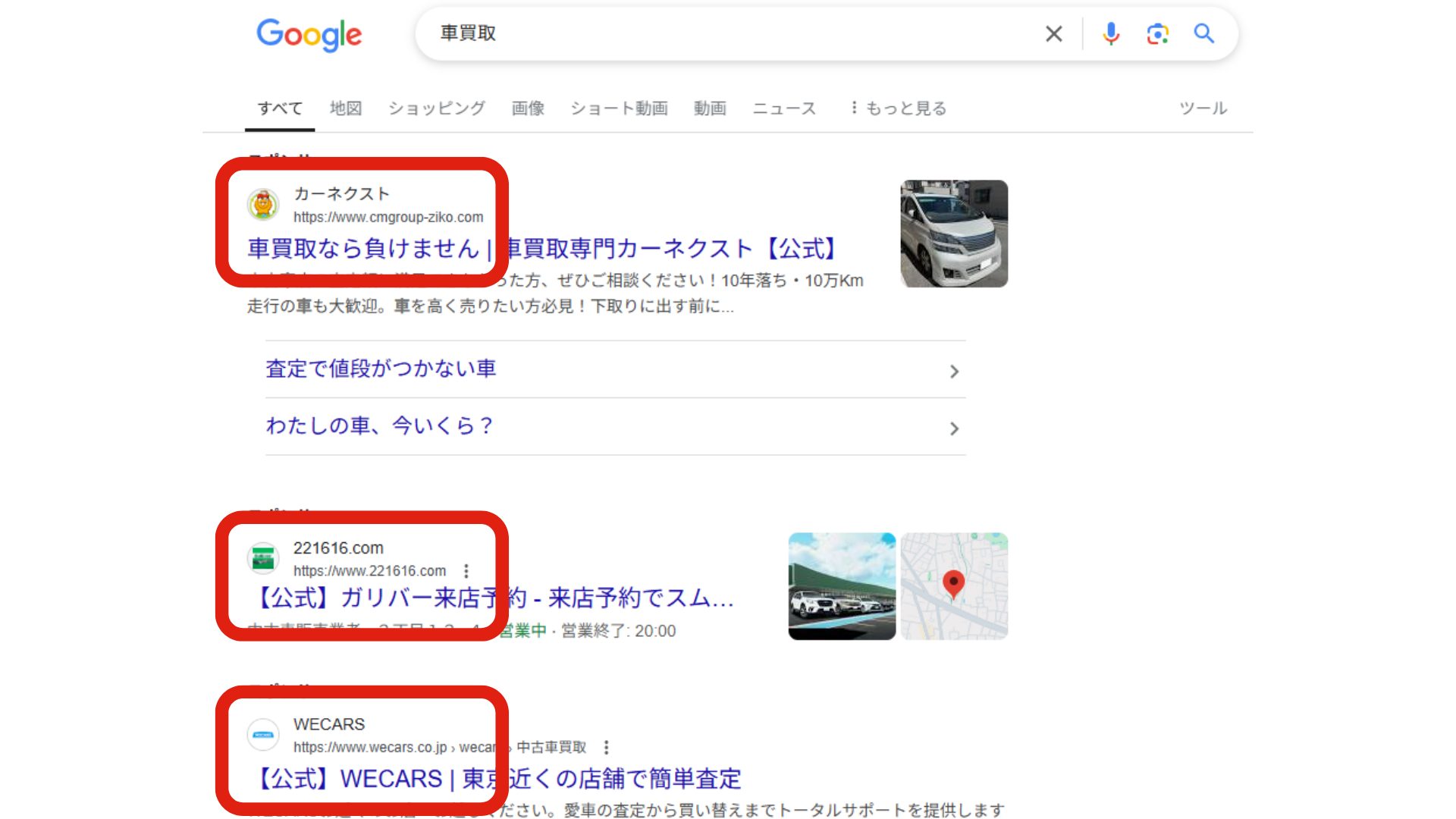Start voice search with the microphone icon
The image size is (1456, 819).
pos(1111,33)
